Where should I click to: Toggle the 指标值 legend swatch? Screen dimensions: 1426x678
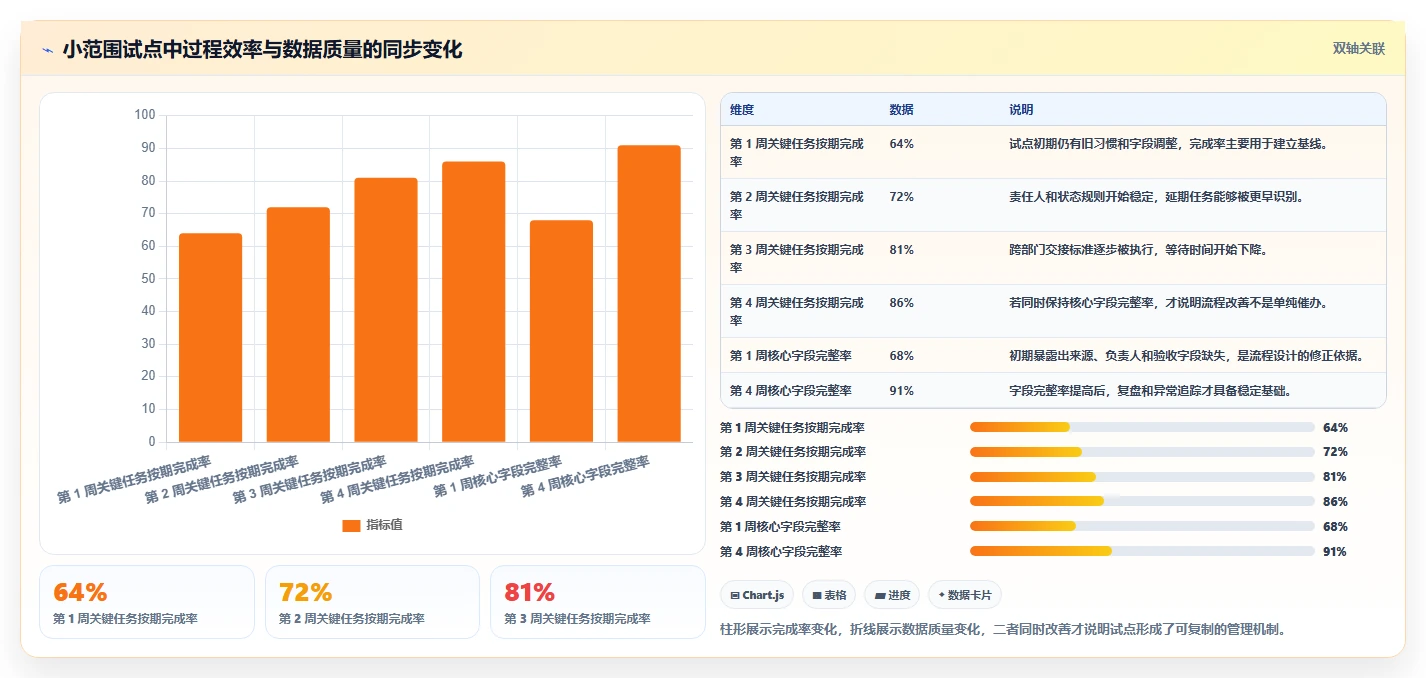351,525
